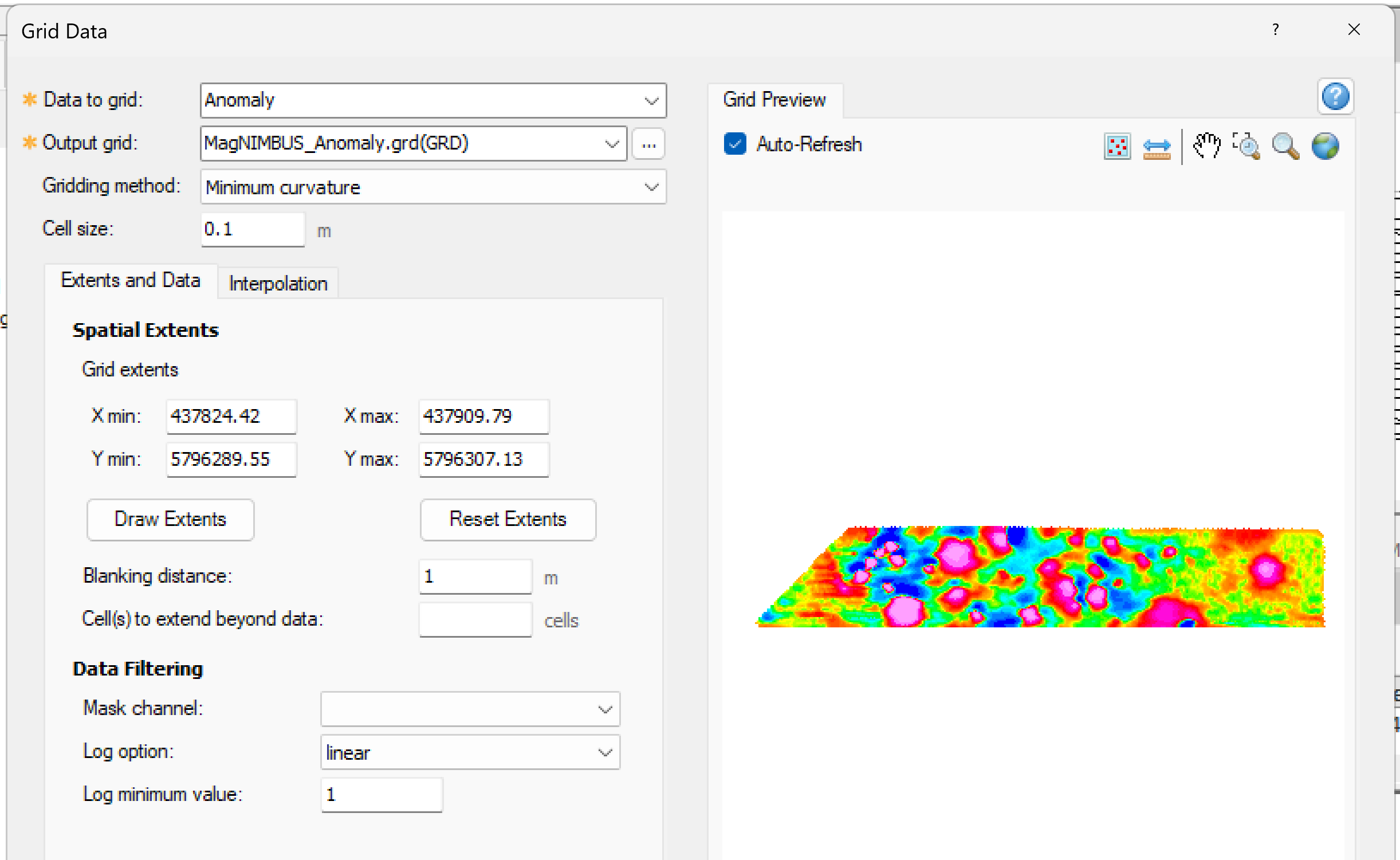Open contextual help via blue question mark icon
This screenshot has width=1400, height=860.
click(1335, 97)
